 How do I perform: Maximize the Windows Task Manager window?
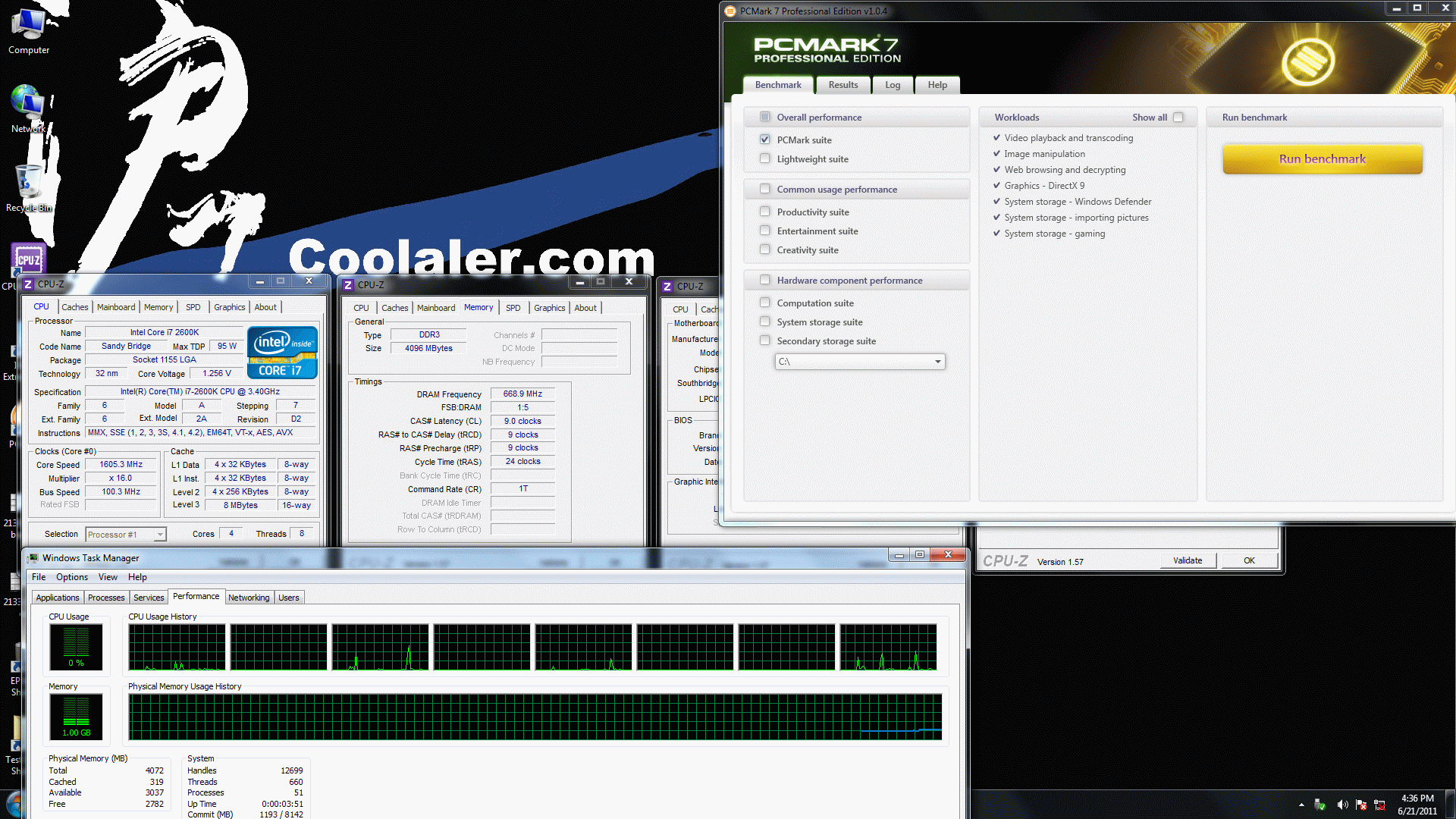point(920,554)
